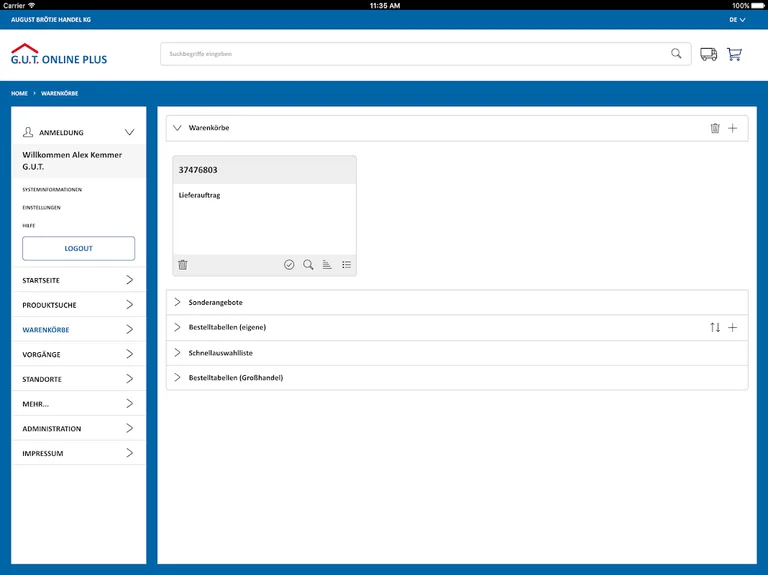
Task: Click the search terms input field
Action: 410,54
